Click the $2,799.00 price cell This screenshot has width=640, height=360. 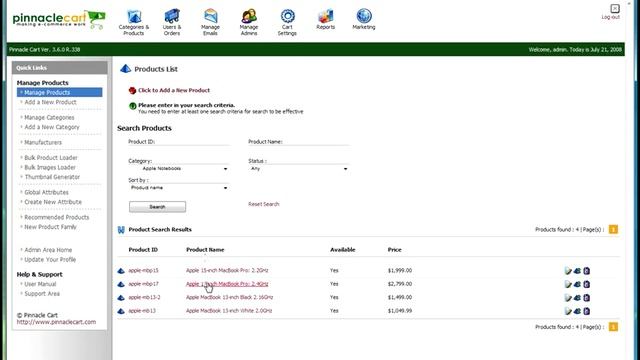(x=400, y=284)
